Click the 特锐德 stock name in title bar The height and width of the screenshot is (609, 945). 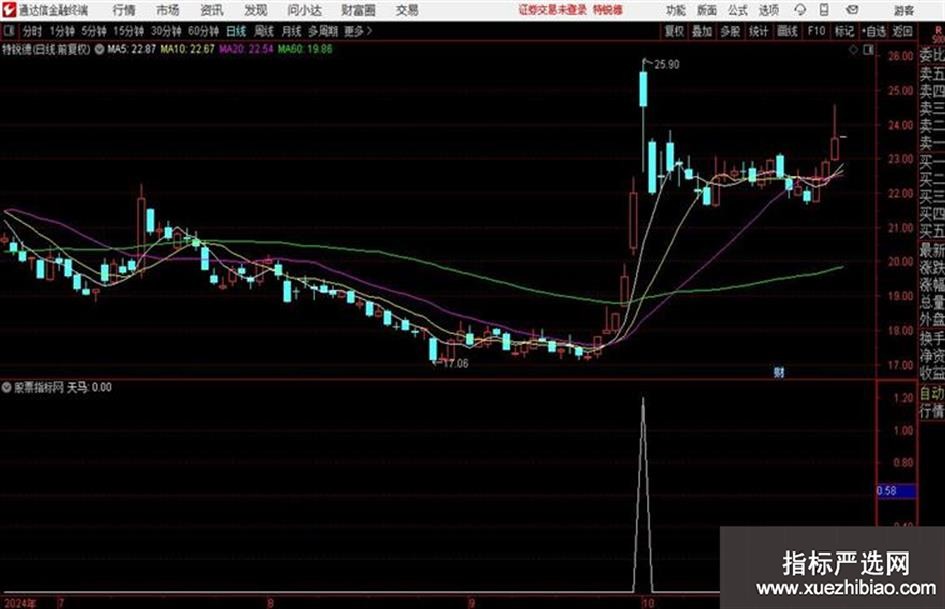coord(608,10)
